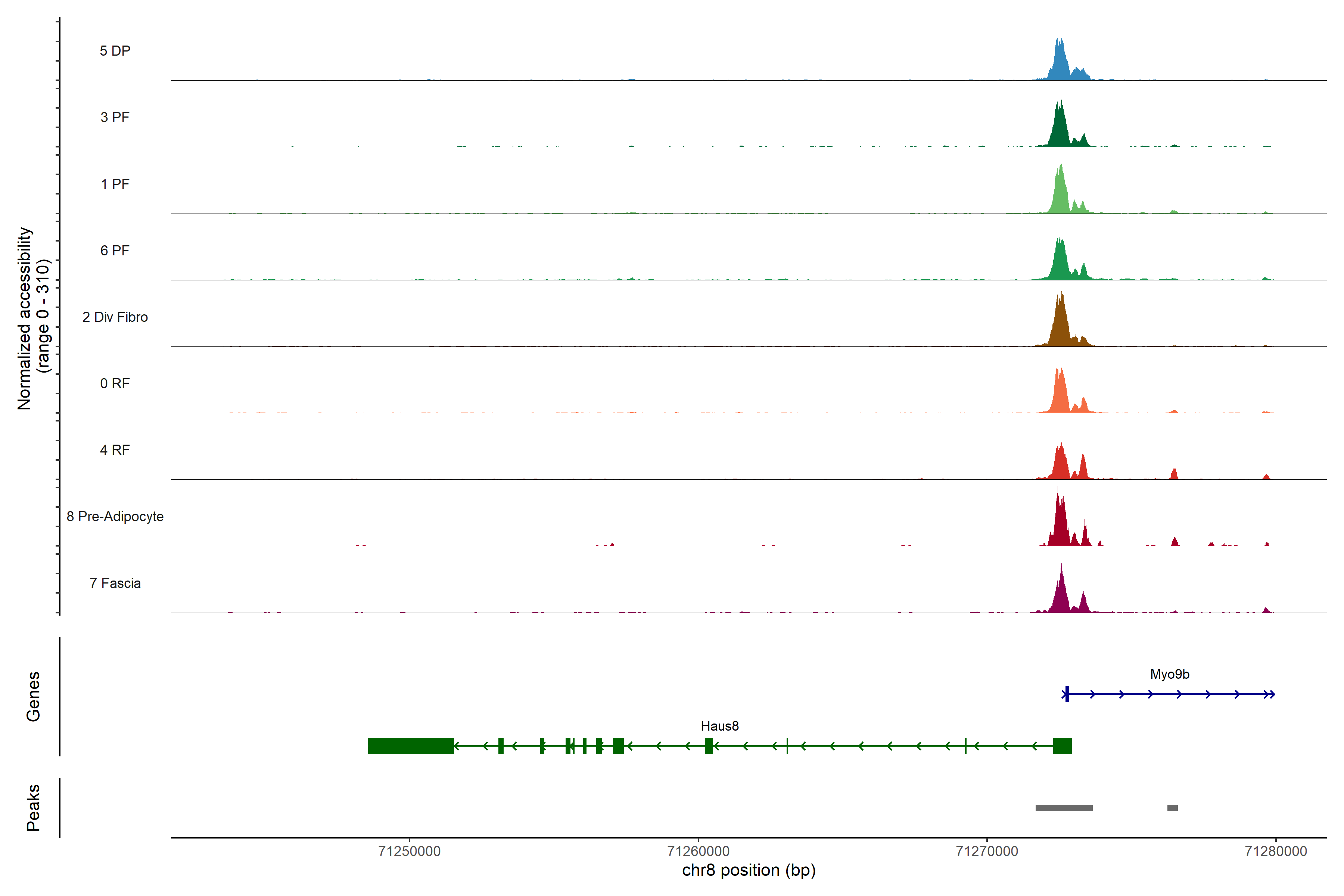This screenshot has width=1344, height=896.
Task: Click the chr8 position axis title
Action: point(749,870)
